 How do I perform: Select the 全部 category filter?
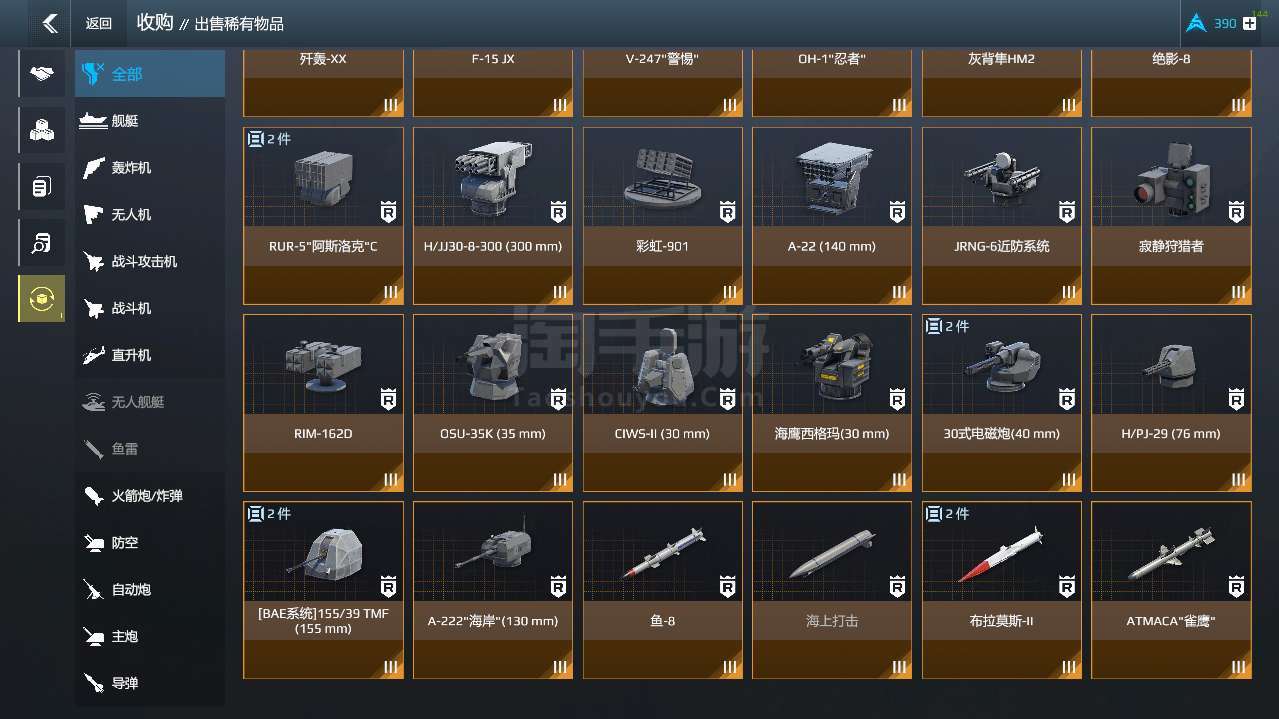(150, 74)
